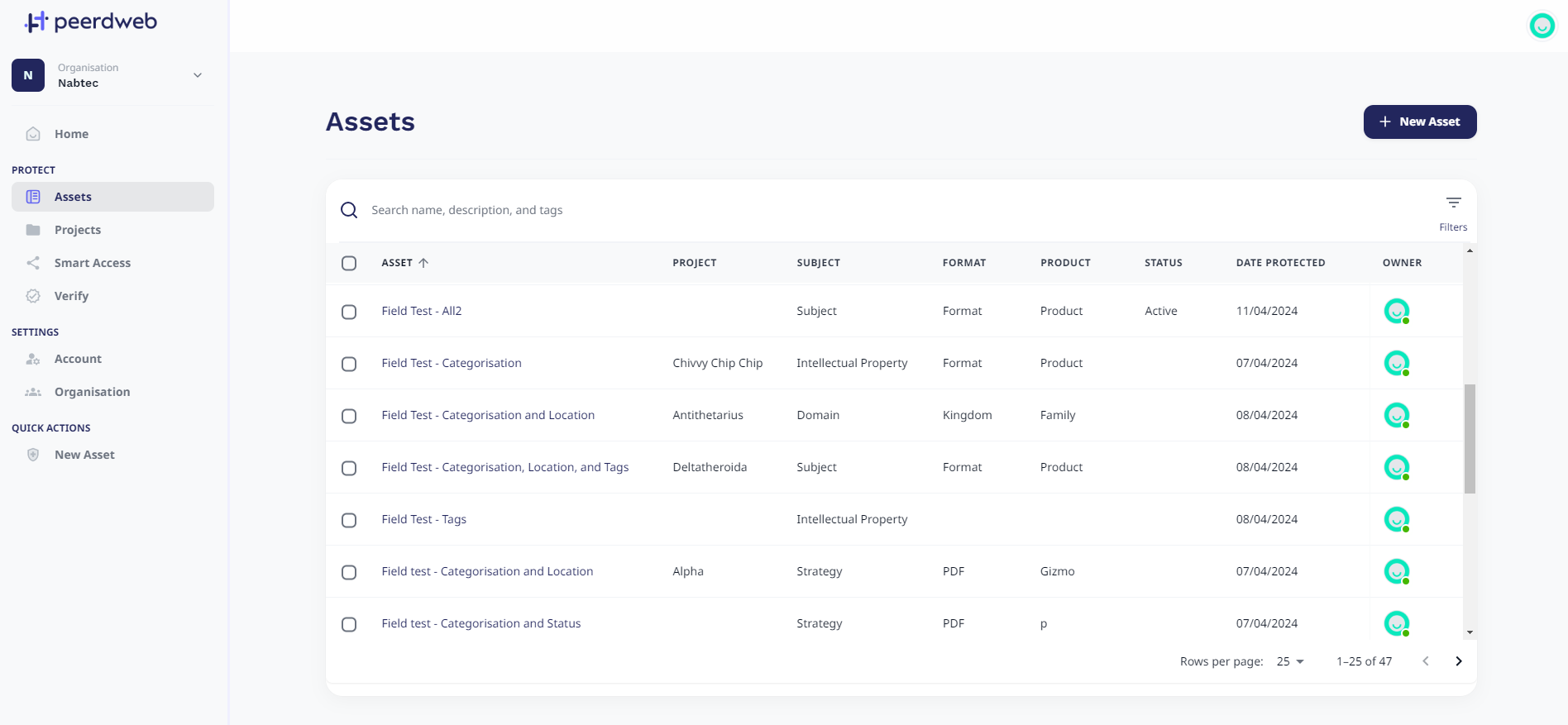Expand the Organisation Nabtec switcher chevron
Image resolution: width=1568 pixels, height=725 pixels.
point(198,75)
